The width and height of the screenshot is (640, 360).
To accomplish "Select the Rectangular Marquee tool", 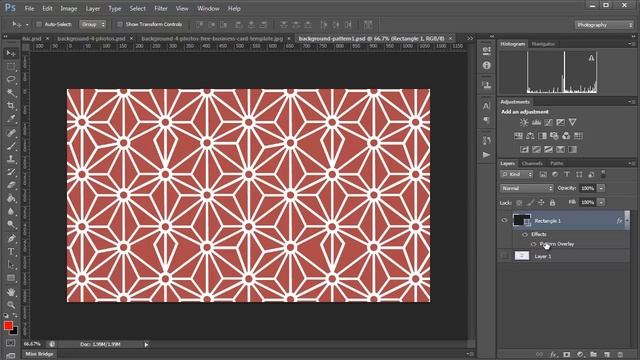I will coord(11,66).
